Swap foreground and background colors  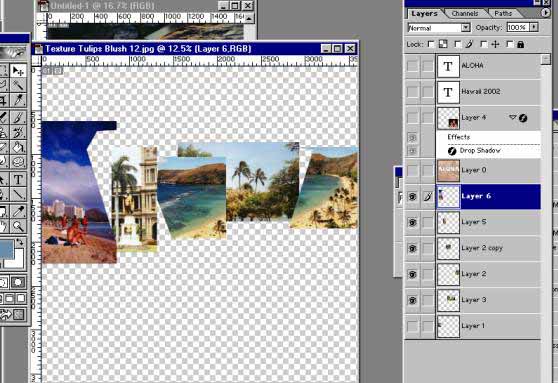[x=20, y=242]
